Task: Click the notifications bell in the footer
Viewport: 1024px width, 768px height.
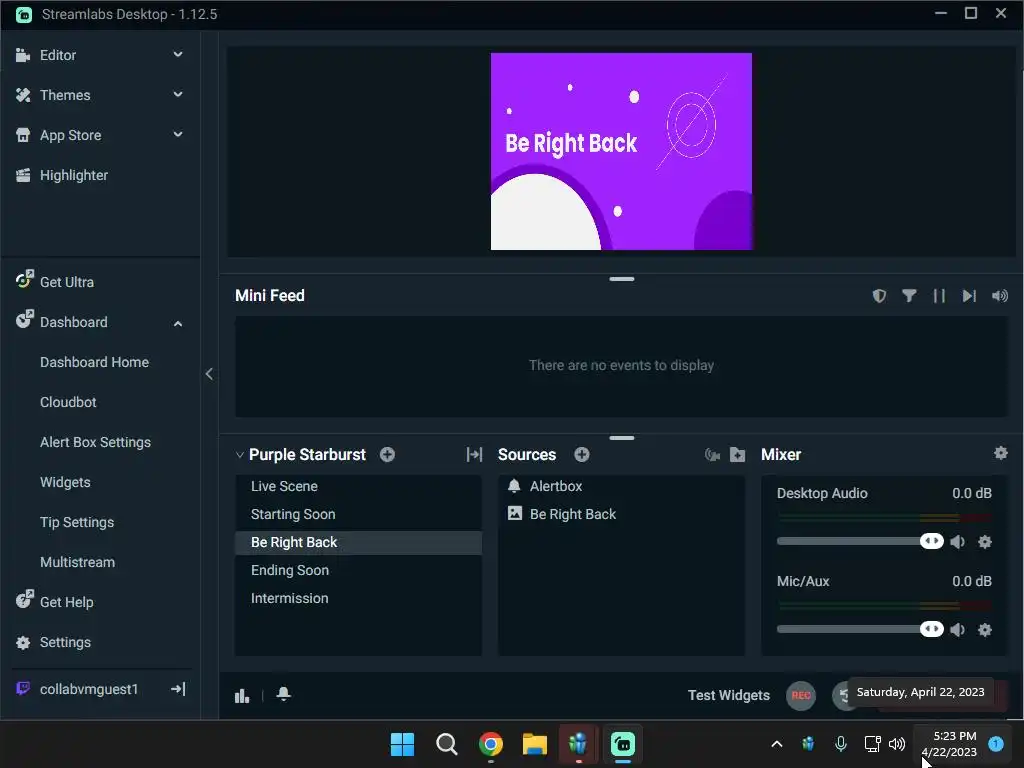Action: point(283,694)
